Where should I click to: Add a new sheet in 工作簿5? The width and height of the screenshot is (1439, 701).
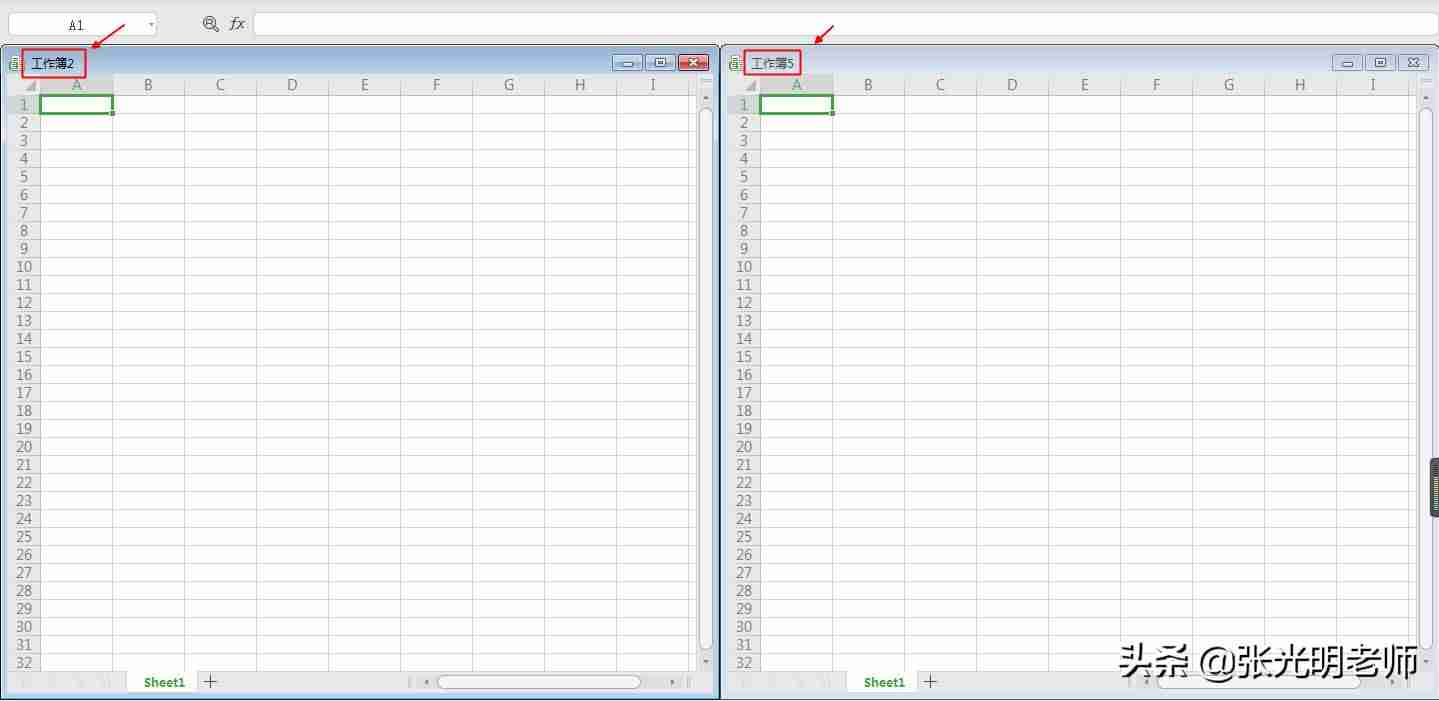[x=930, y=682]
